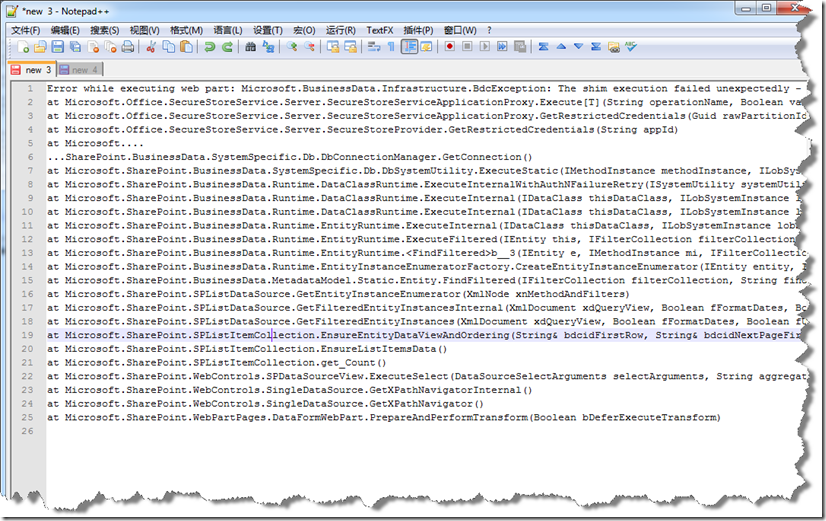This screenshot has height=521, width=826.
Task: Go to next item with blue down triangle
Action: pyautogui.click(x=578, y=47)
